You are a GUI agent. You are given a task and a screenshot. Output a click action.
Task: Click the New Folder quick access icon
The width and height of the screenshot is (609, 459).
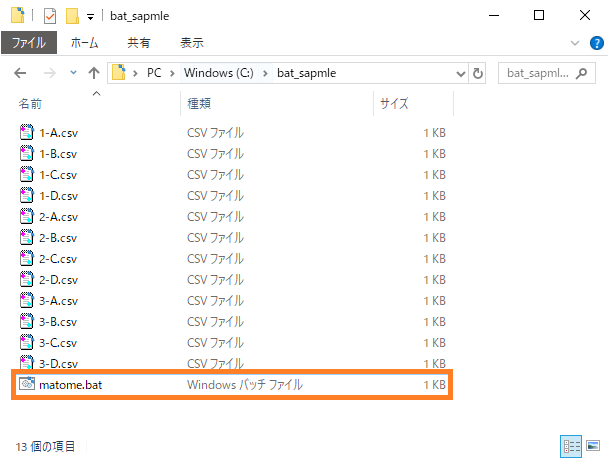click(73, 16)
